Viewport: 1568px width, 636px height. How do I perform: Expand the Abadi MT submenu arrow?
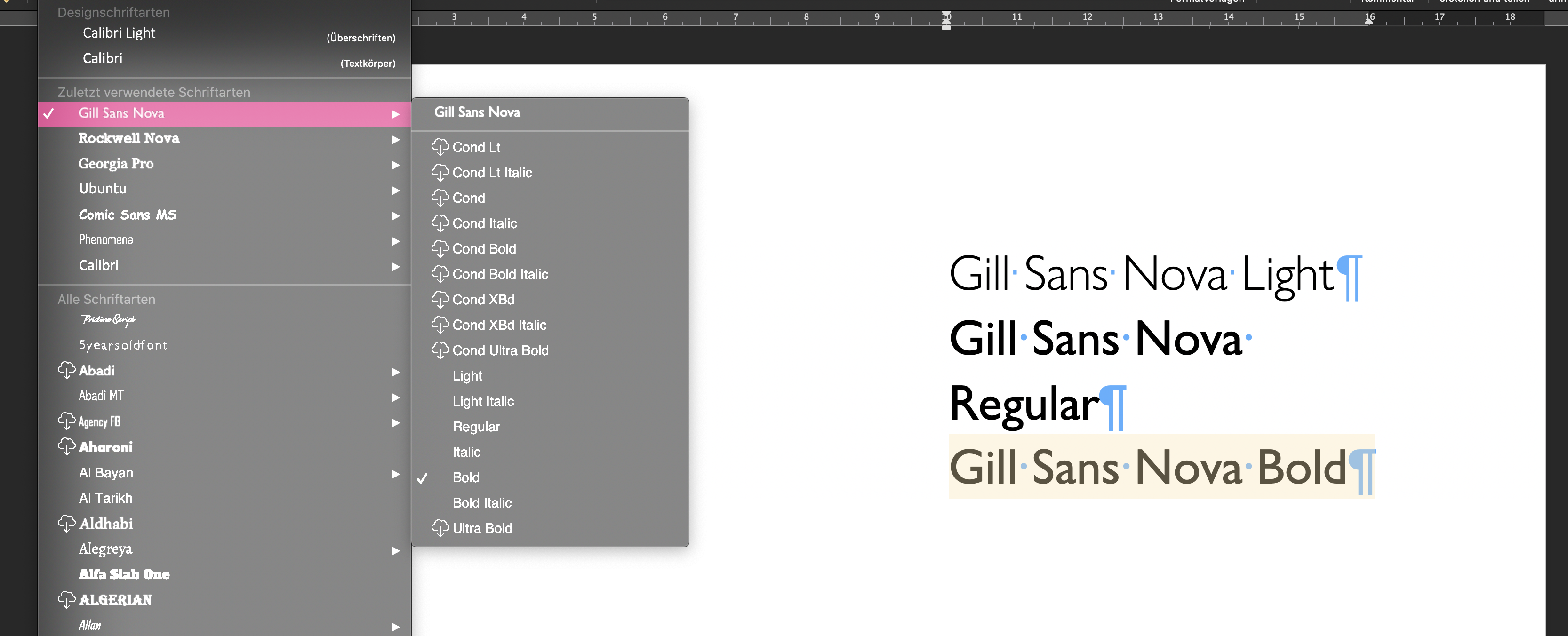[396, 397]
